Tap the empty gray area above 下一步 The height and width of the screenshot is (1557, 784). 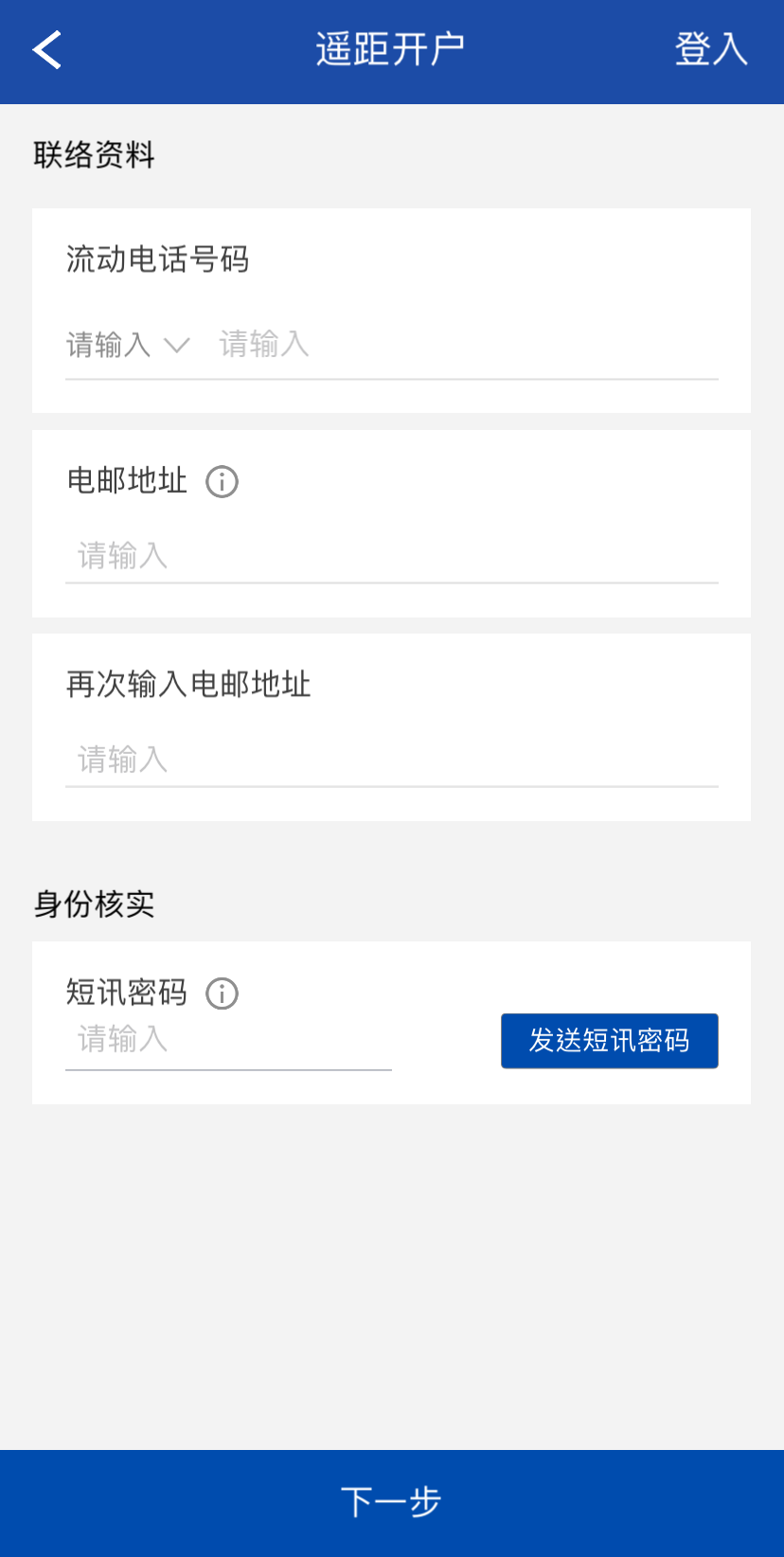click(x=392, y=1279)
